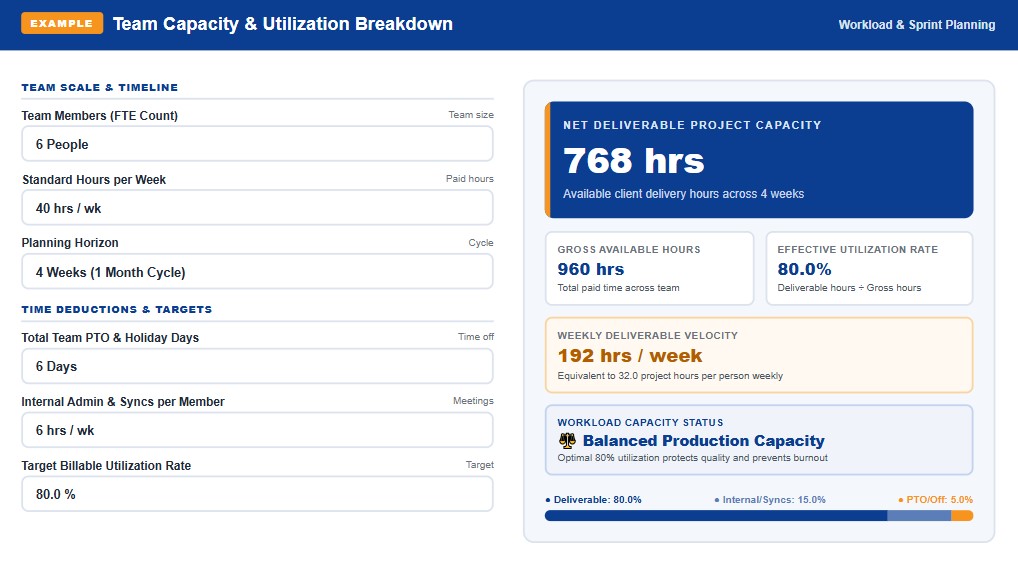Select the Effective Utilization Rate card
The width and height of the screenshot is (1018, 567).
(869, 268)
